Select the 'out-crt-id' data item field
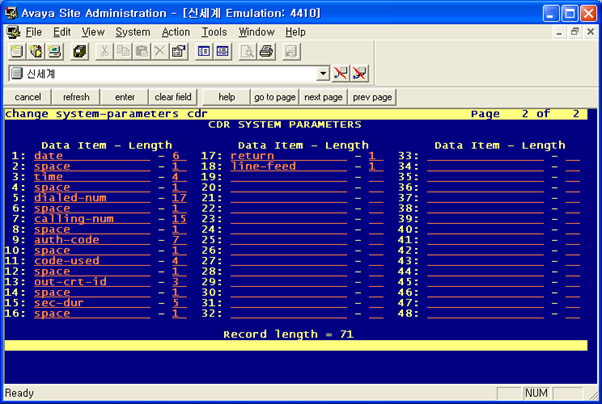Screen dimensions: 602x404 point(92,282)
